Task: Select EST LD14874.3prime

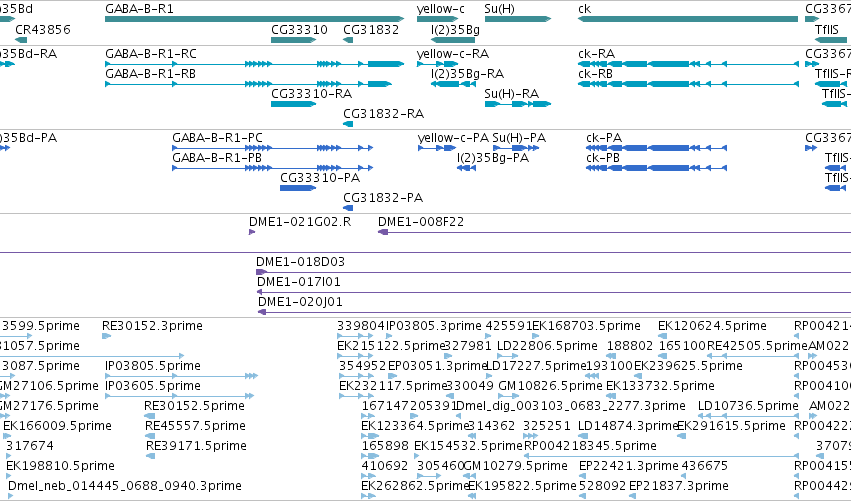Action: (x=628, y=426)
